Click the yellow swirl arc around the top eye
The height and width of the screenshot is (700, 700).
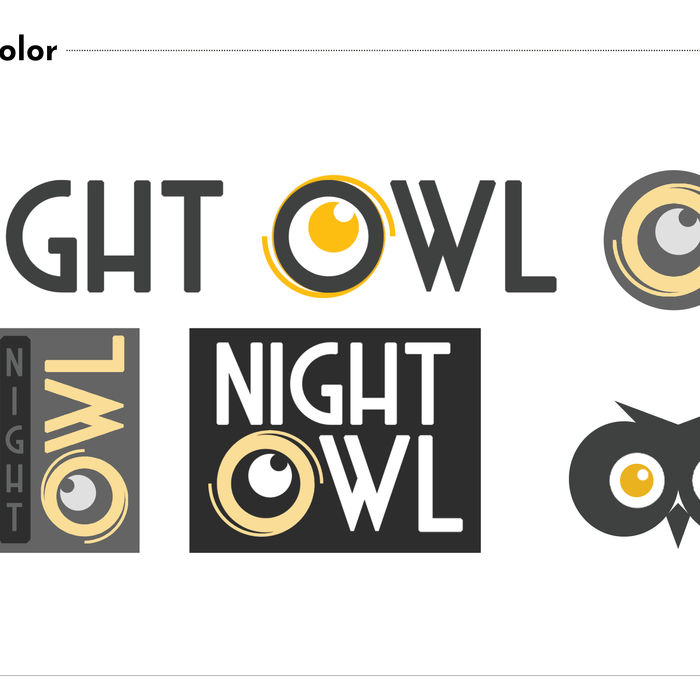(329, 236)
